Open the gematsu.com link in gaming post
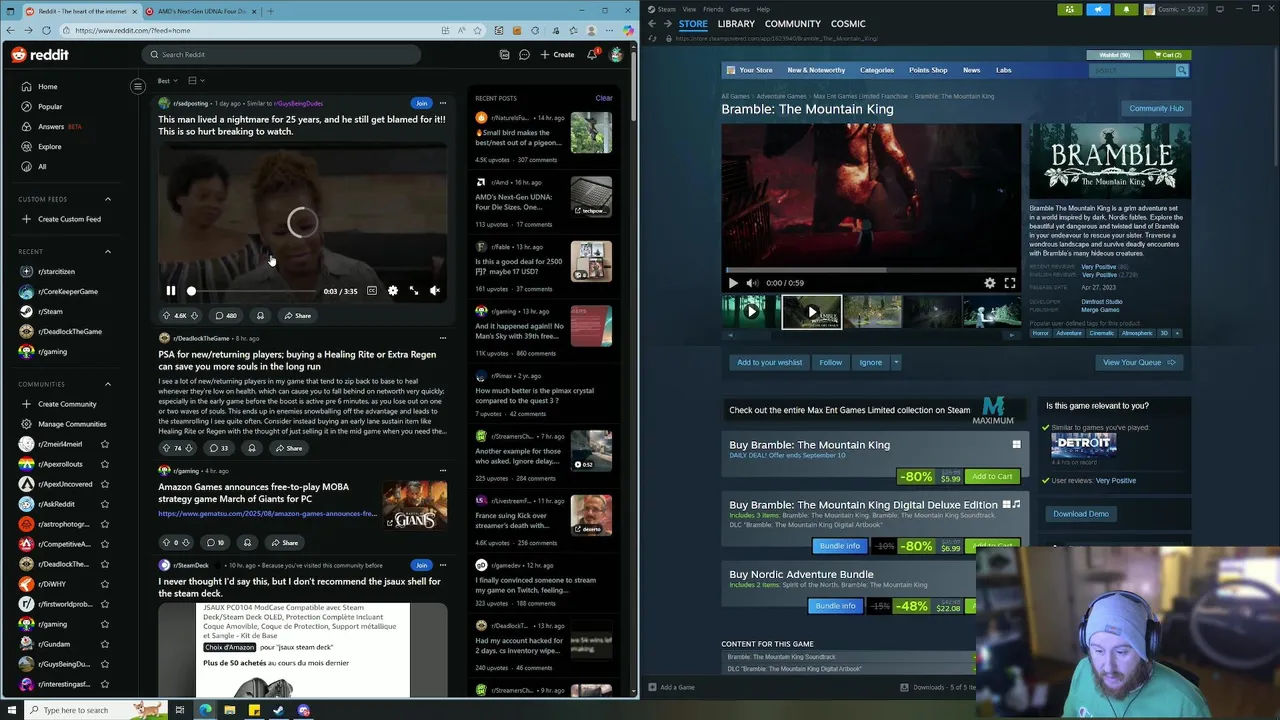The height and width of the screenshot is (720, 1280). (267, 514)
